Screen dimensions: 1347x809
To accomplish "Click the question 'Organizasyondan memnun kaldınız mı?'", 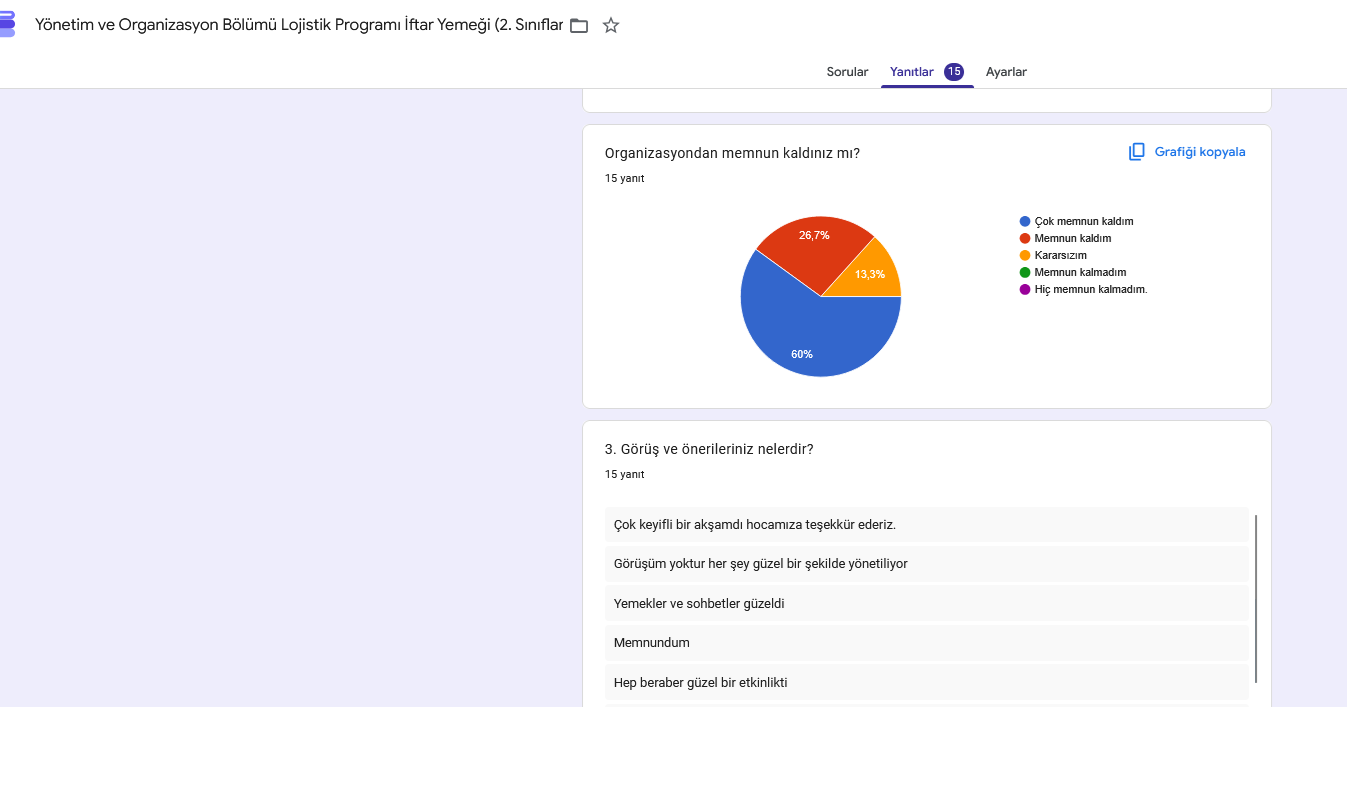I will coord(732,153).
